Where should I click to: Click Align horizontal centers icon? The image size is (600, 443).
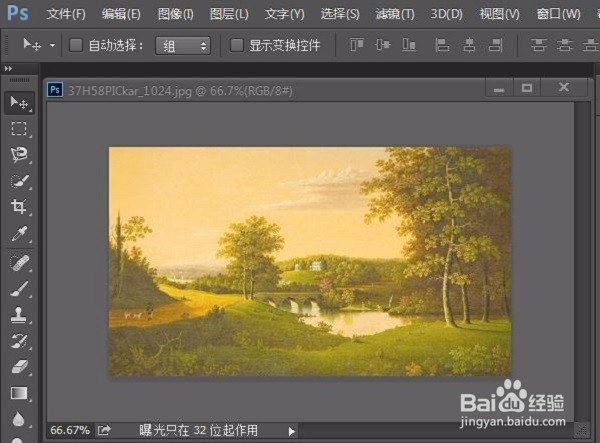coord(469,45)
